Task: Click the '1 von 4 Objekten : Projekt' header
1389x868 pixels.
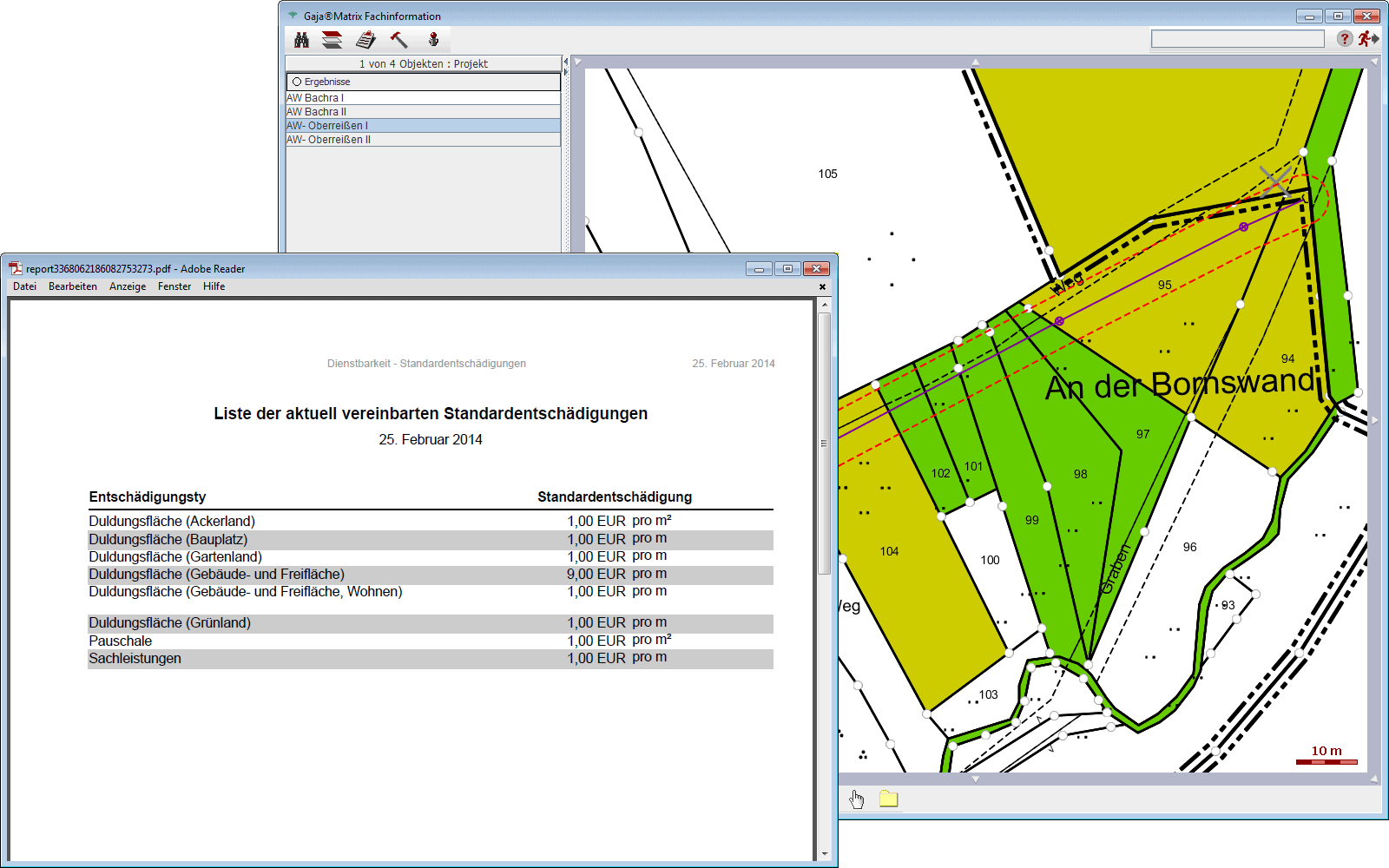Action: (423, 64)
